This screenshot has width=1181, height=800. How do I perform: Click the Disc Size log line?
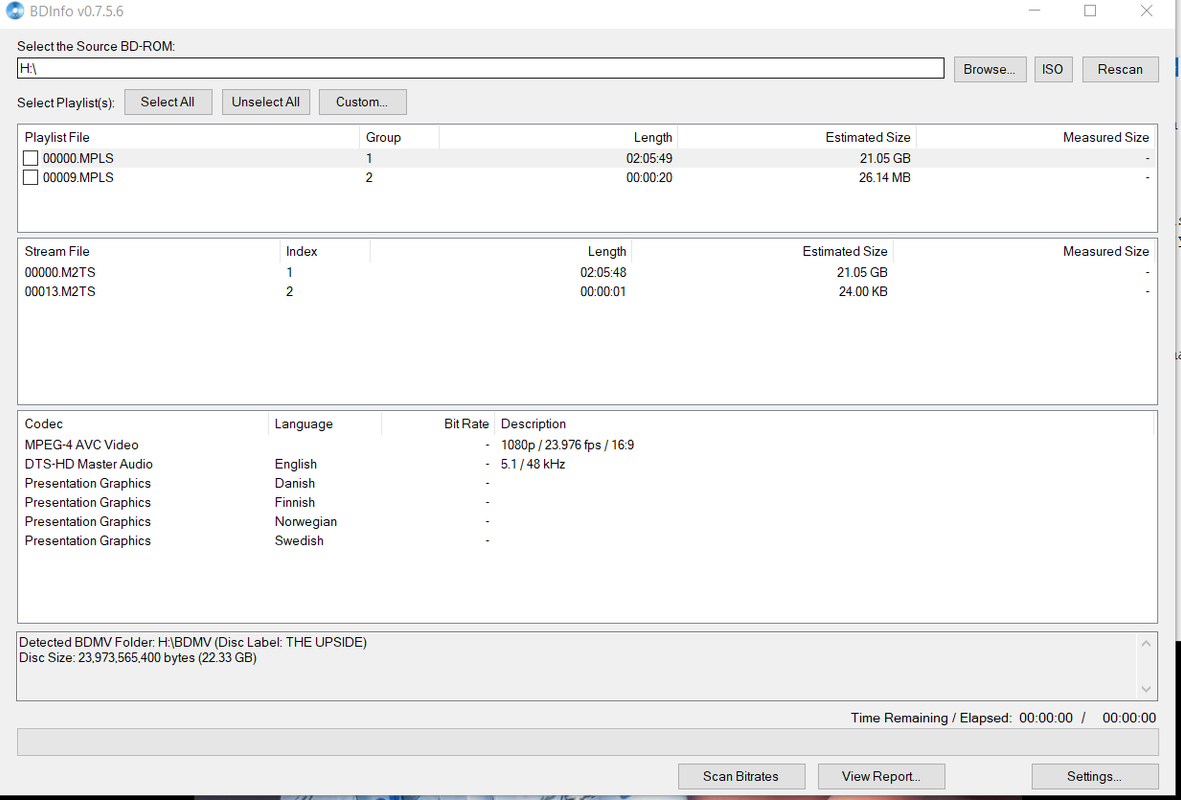click(x=138, y=658)
